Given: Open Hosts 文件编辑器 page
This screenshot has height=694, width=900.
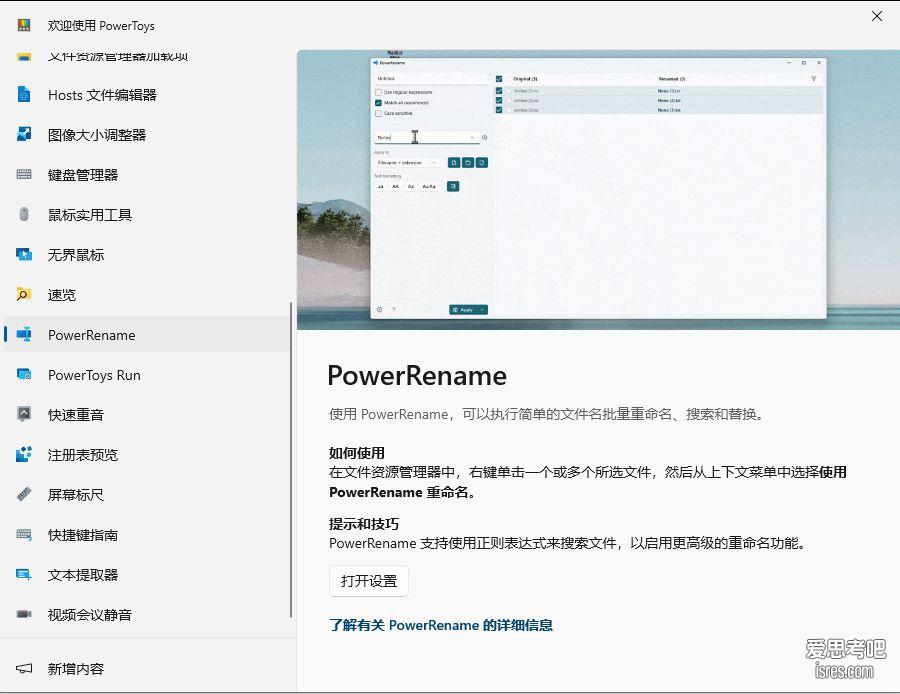Looking at the screenshot, I should click(146, 95).
